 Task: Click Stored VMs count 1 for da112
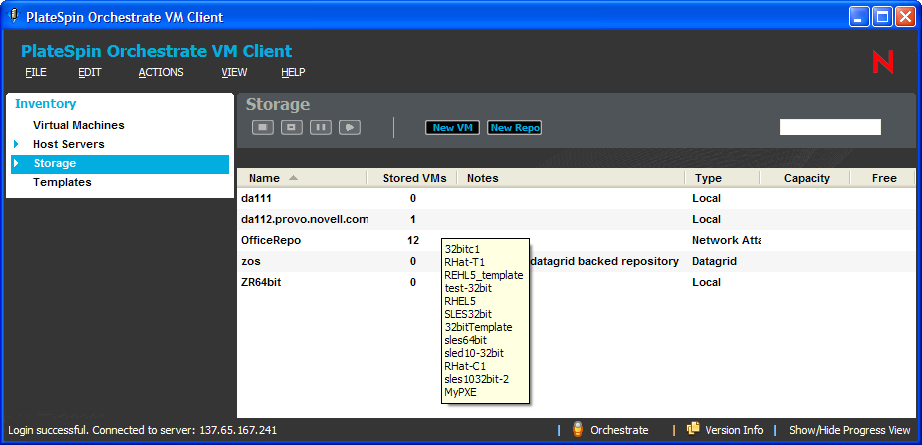click(413, 219)
